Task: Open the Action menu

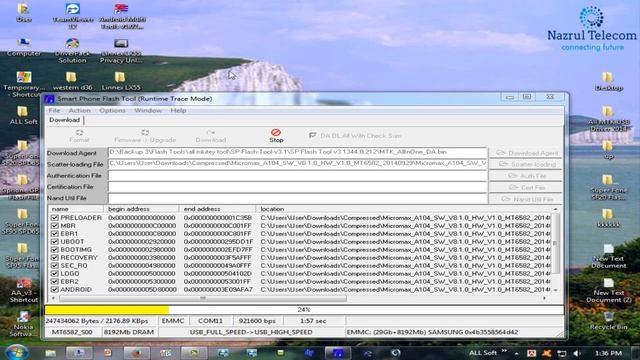Action: click(x=79, y=111)
